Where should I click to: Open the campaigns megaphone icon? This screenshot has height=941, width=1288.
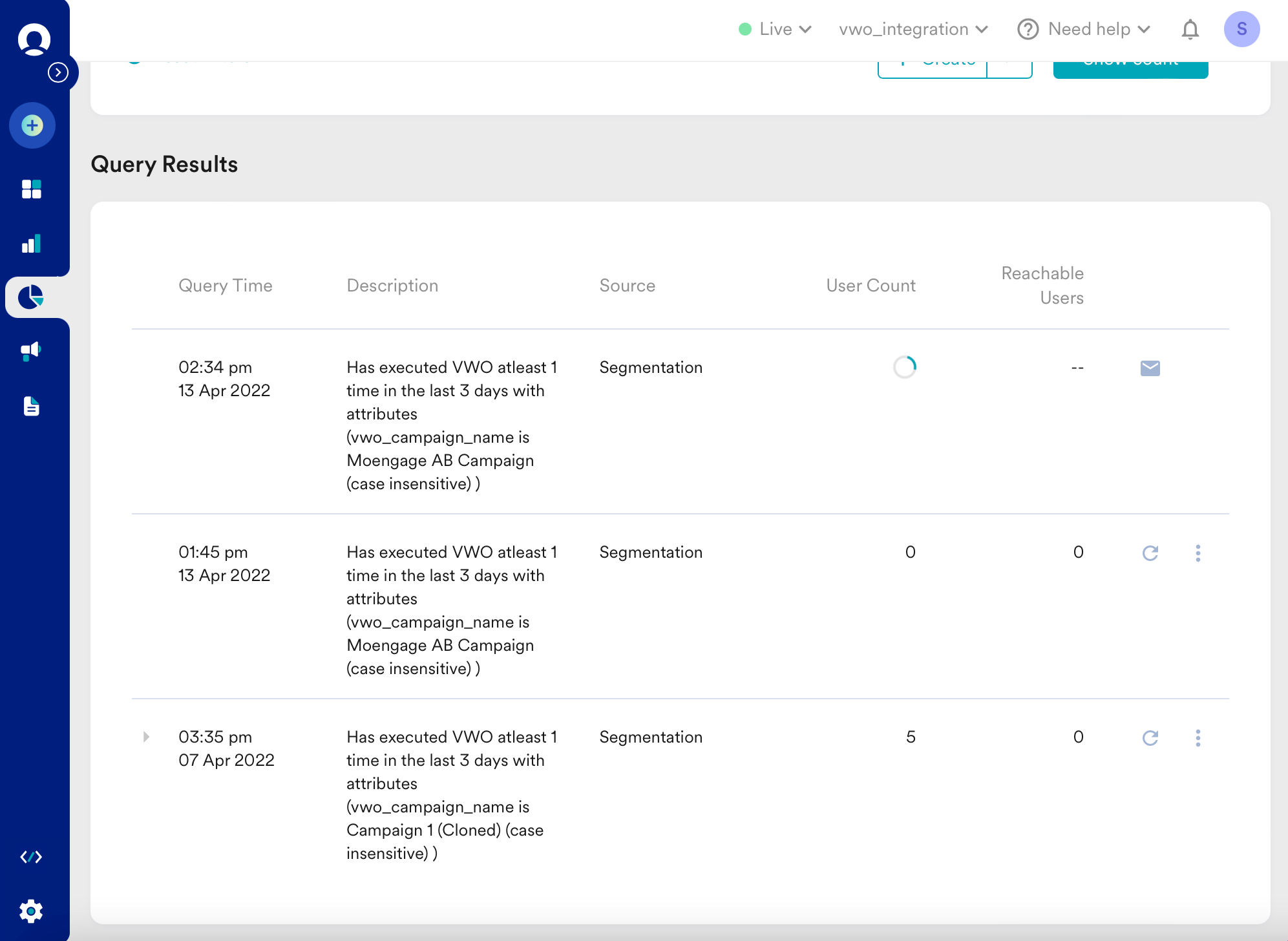(31, 351)
